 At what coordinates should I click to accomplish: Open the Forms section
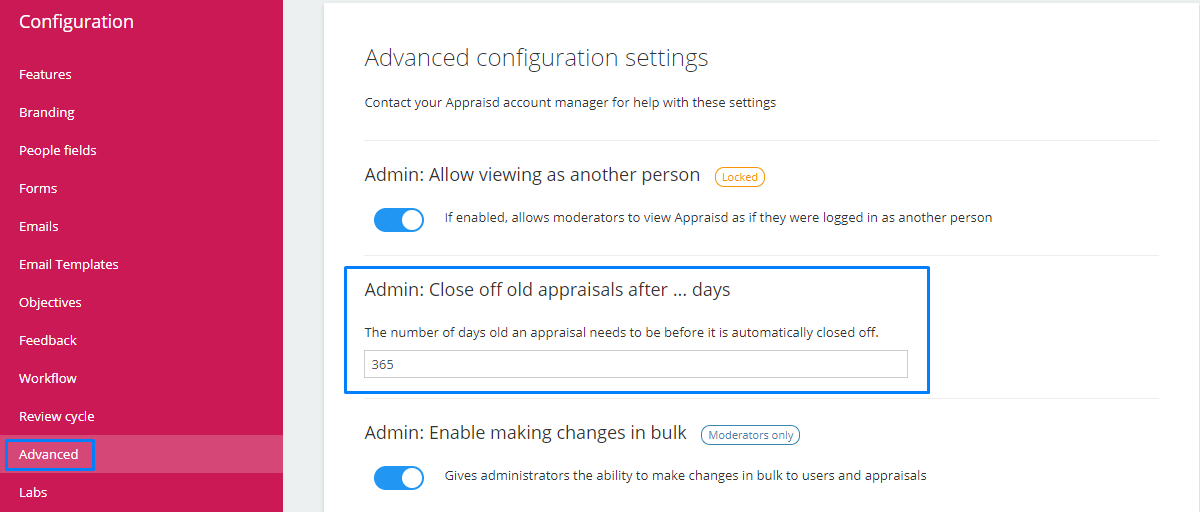tap(38, 189)
